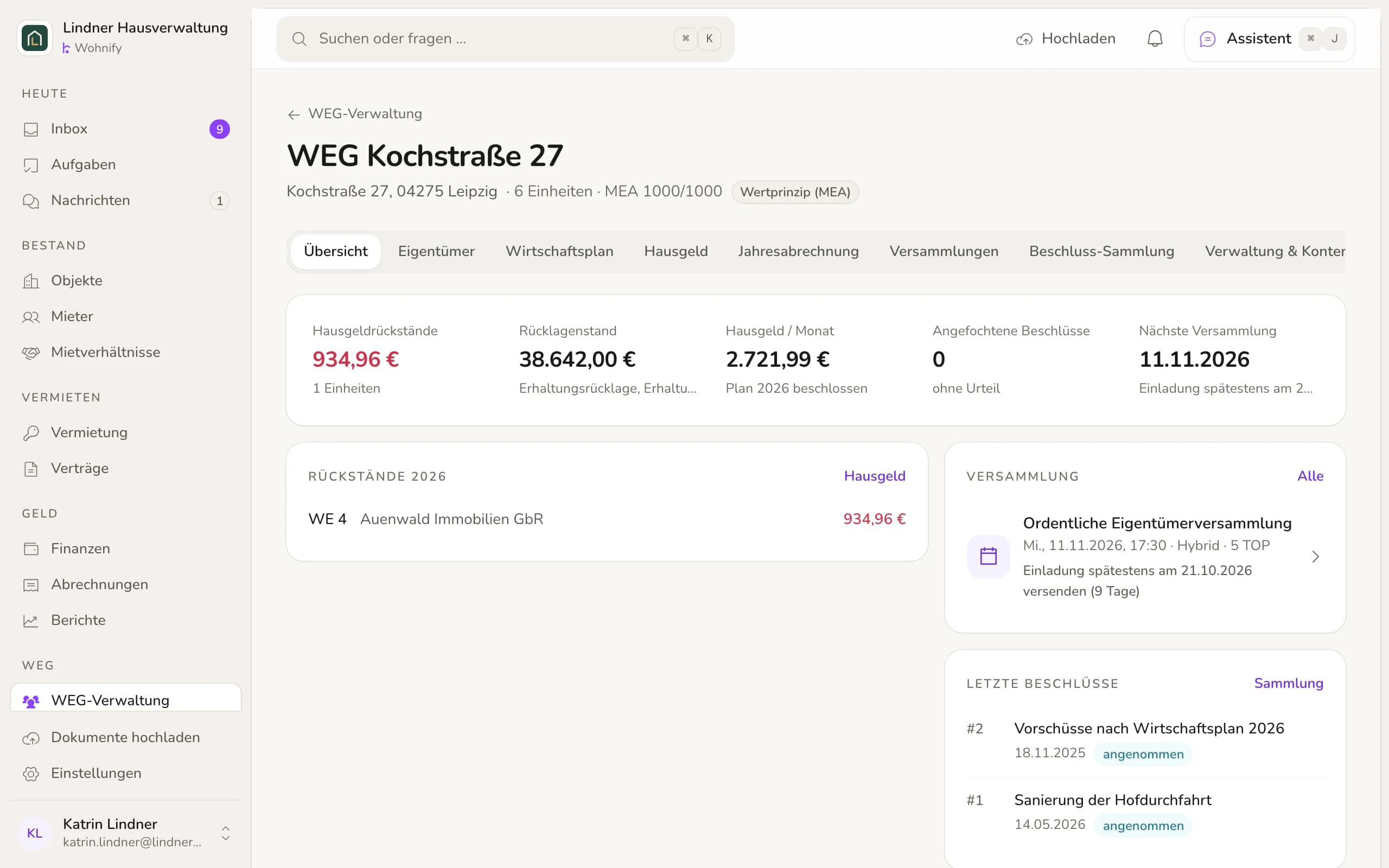Click the Lindner Hausverwaltung house logo
The image size is (1389, 868).
35,38
